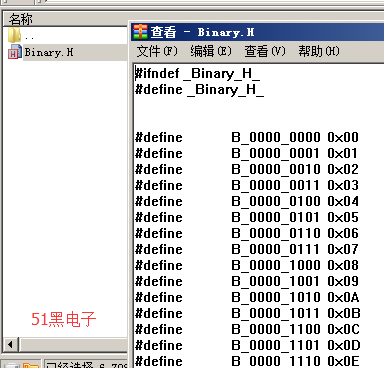Click the B_0000_0001 macro name
Screen dimensions: 384x368
click(276, 154)
